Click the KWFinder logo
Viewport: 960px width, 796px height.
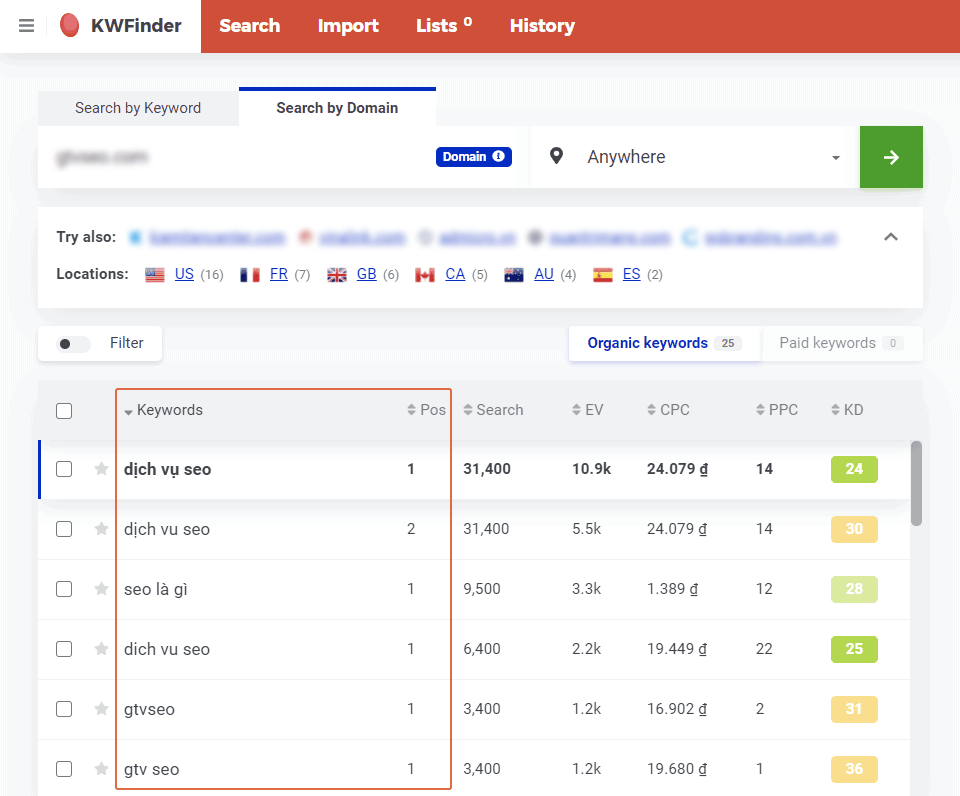coord(121,26)
